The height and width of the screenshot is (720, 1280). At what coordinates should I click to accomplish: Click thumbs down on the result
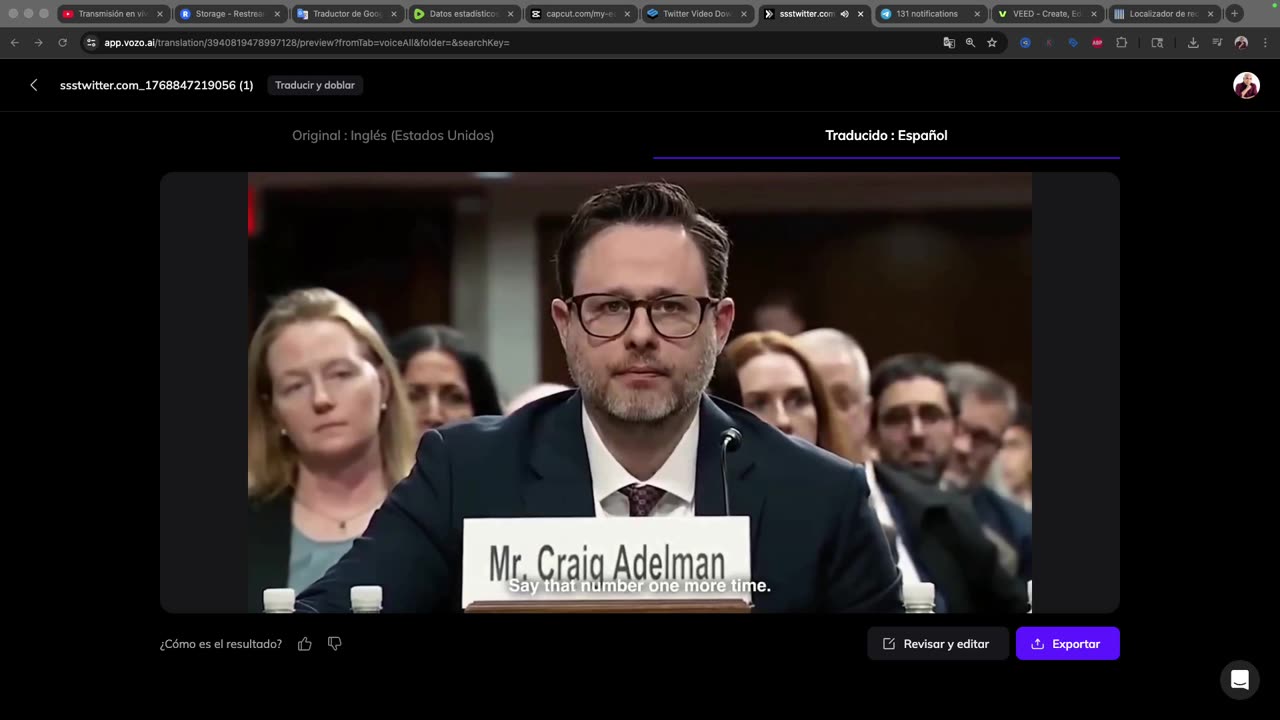click(335, 644)
